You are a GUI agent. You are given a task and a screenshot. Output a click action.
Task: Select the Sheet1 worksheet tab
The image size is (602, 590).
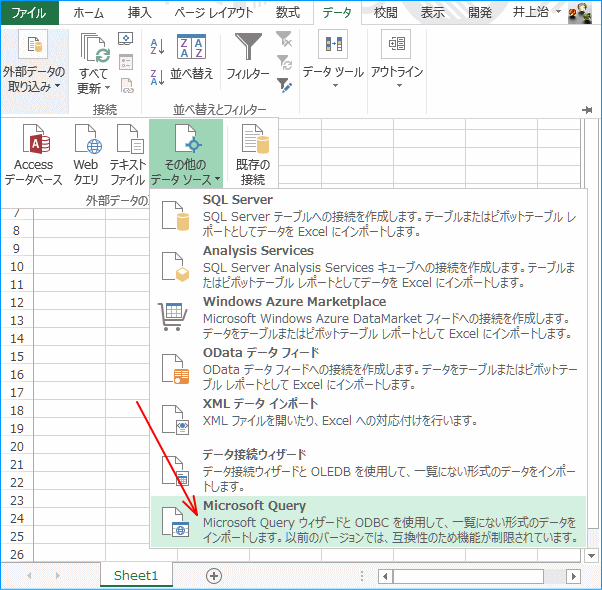click(x=136, y=575)
